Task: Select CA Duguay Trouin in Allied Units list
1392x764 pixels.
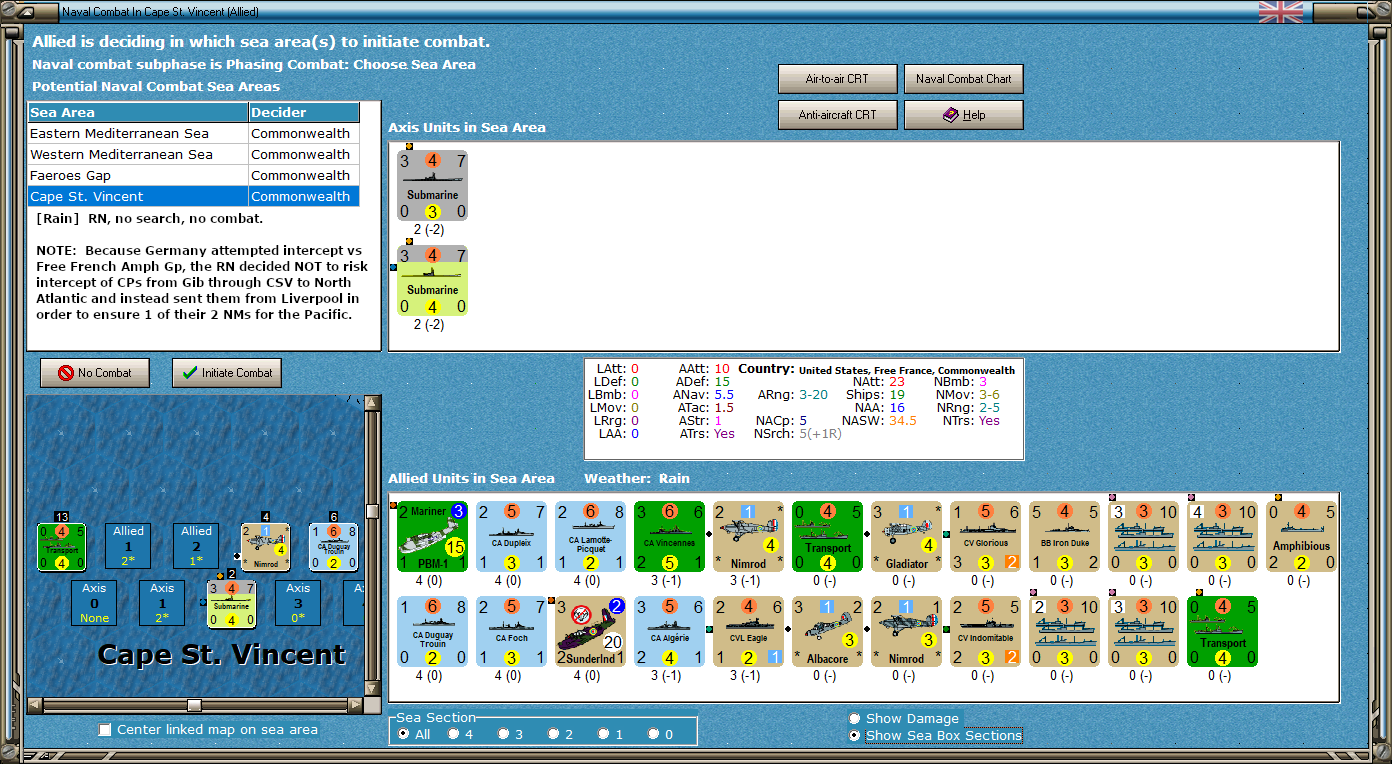Action: tap(433, 631)
